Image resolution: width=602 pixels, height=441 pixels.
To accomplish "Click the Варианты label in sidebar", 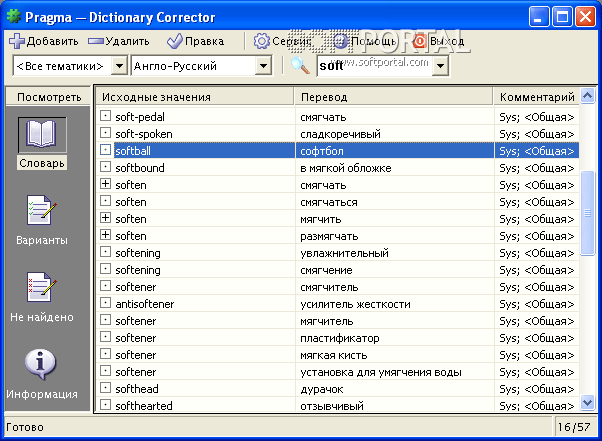I will (42, 240).
